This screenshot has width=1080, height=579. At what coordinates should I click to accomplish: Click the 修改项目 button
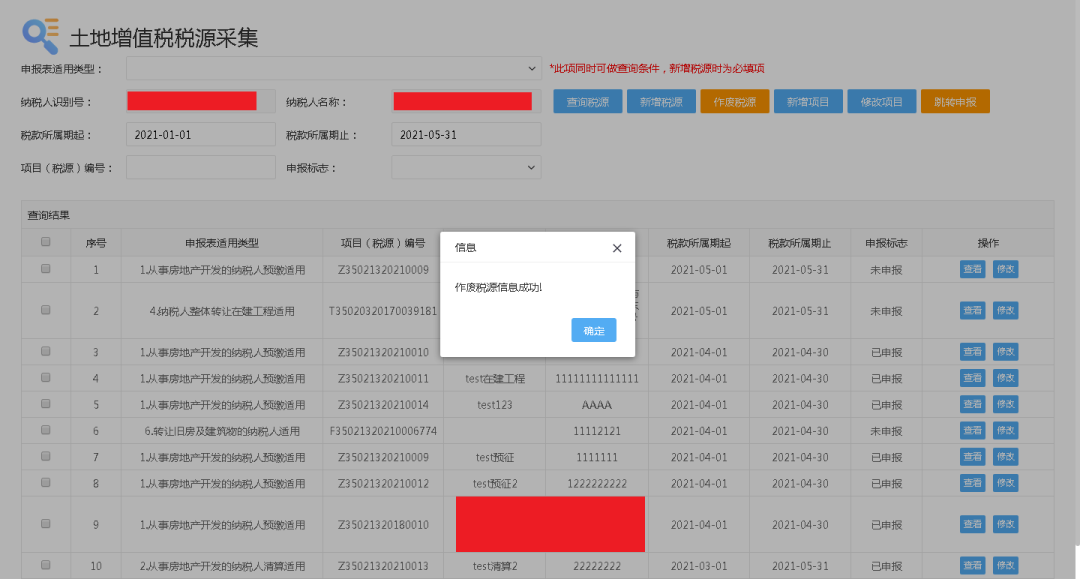coord(881,101)
